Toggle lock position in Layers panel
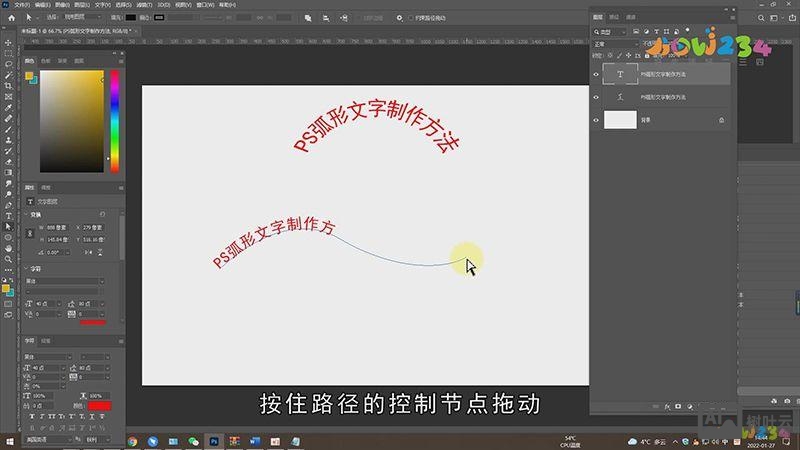This screenshot has height=450, width=800. click(629, 56)
